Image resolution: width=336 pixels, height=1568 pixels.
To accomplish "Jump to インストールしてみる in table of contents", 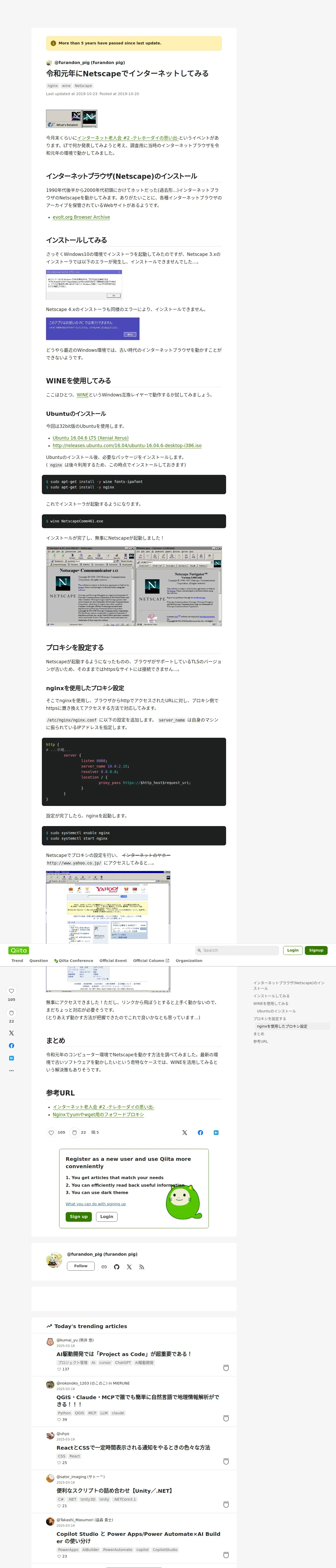I will point(271,996).
